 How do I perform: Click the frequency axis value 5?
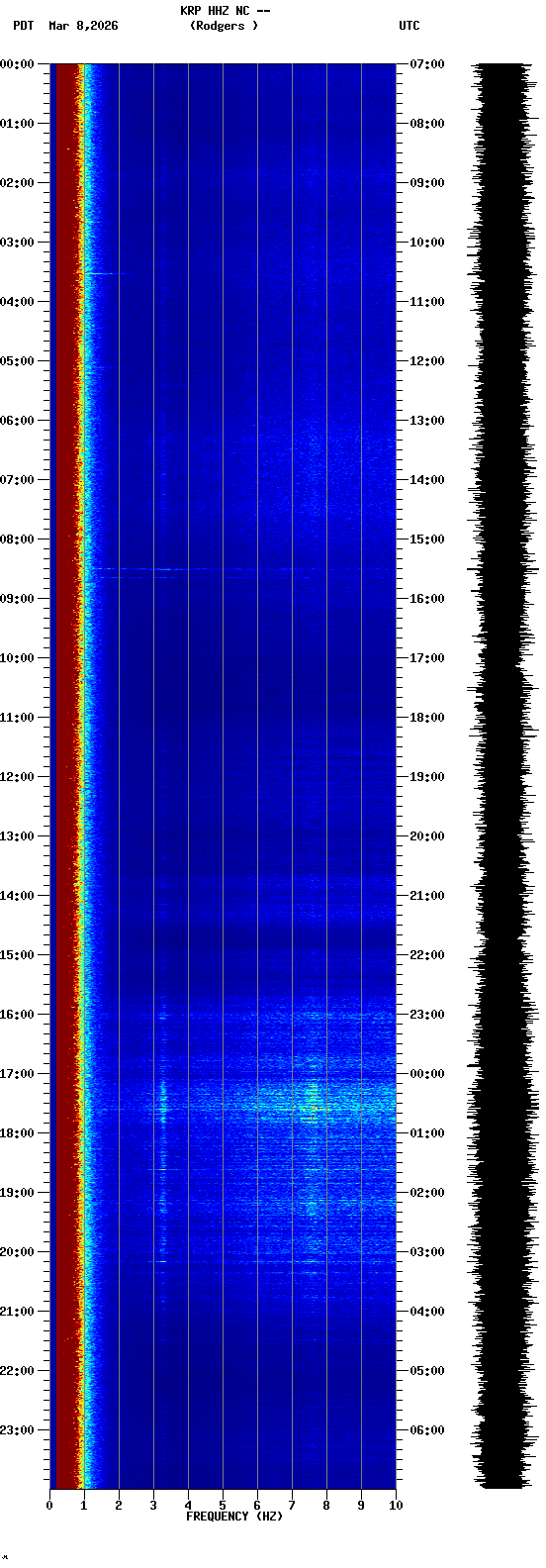click(223, 1506)
